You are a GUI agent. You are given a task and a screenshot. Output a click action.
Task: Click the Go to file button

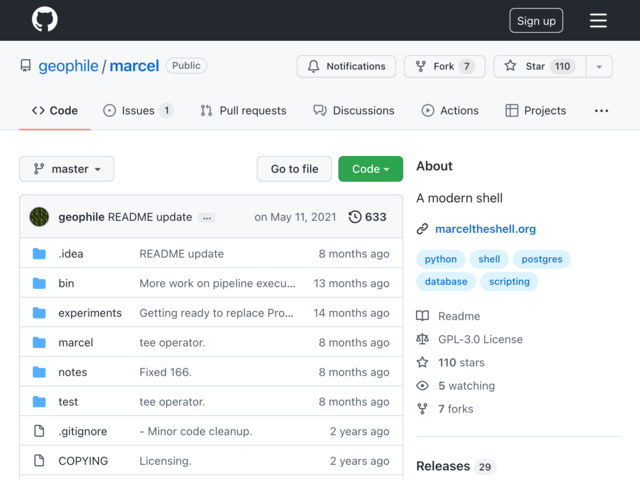pyautogui.click(x=294, y=169)
